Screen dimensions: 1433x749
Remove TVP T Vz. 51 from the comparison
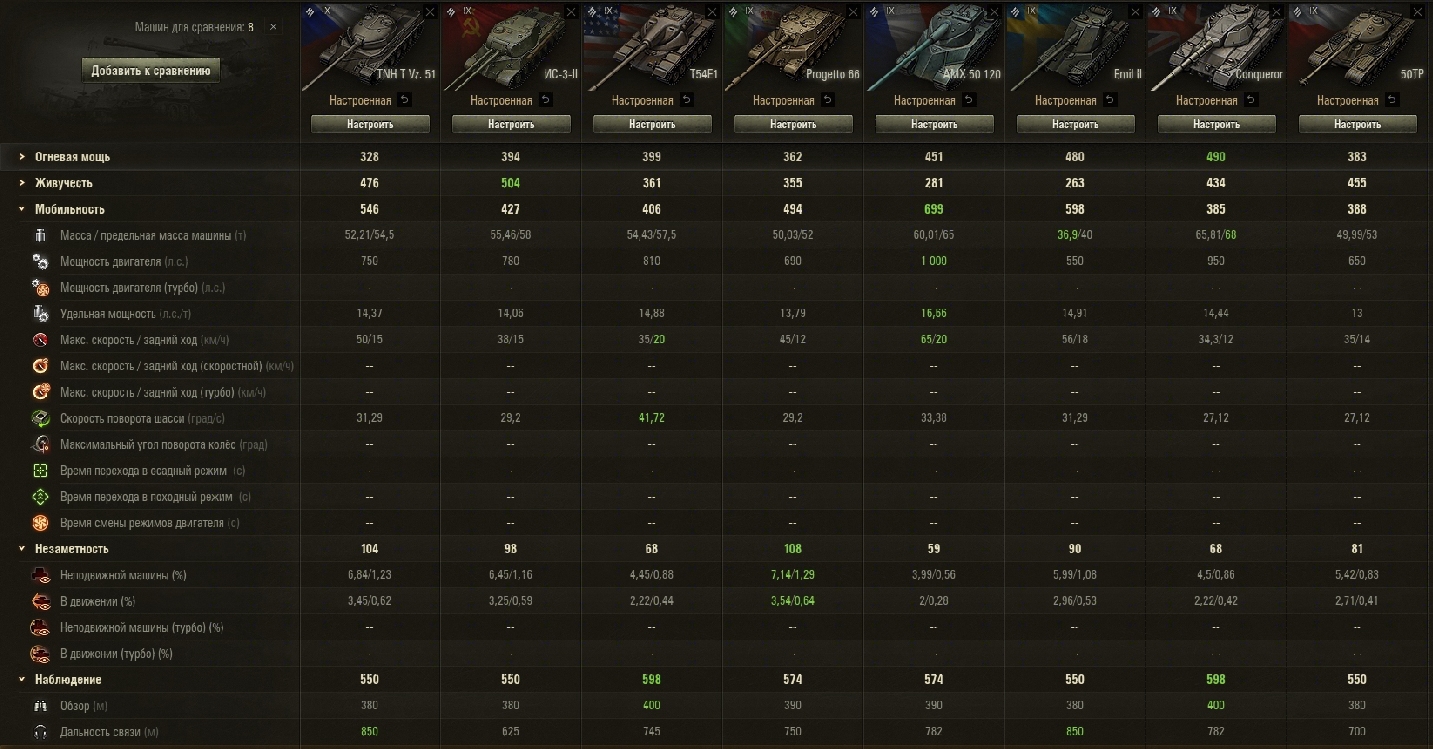[x=430, y=11]
